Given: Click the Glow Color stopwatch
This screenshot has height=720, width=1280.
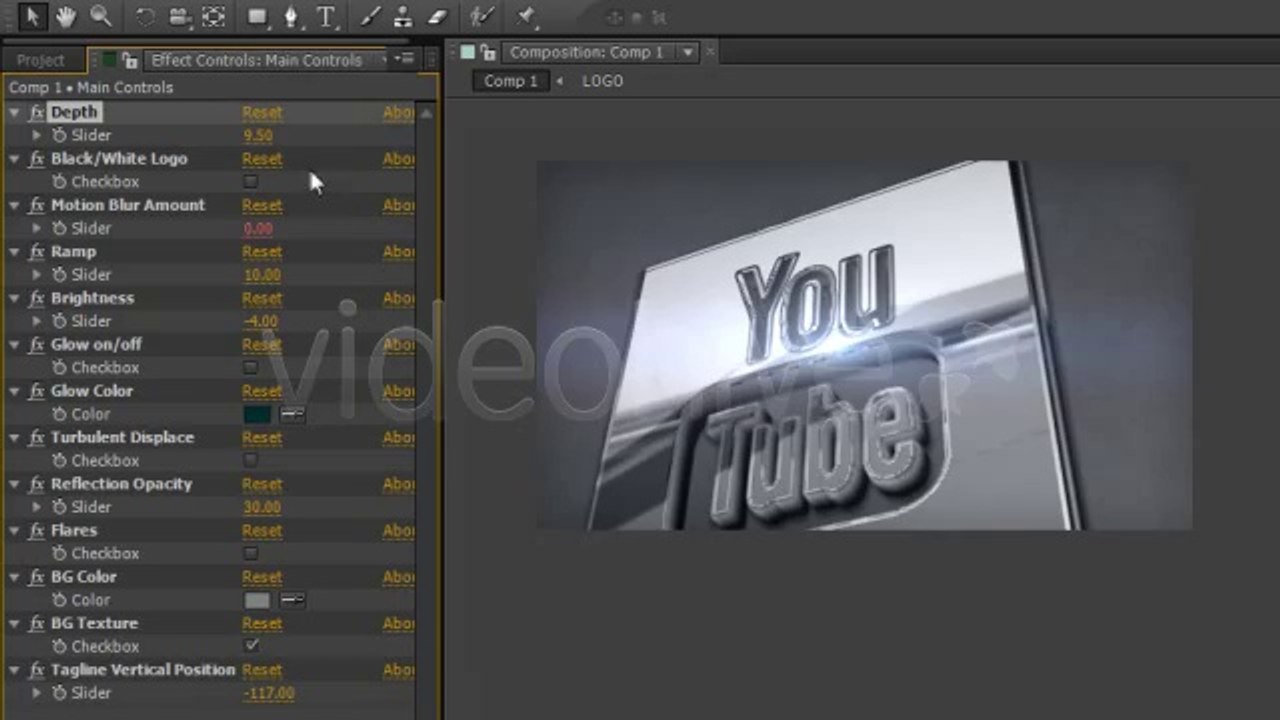Looking at the screenshot, I should pos(59,414).
